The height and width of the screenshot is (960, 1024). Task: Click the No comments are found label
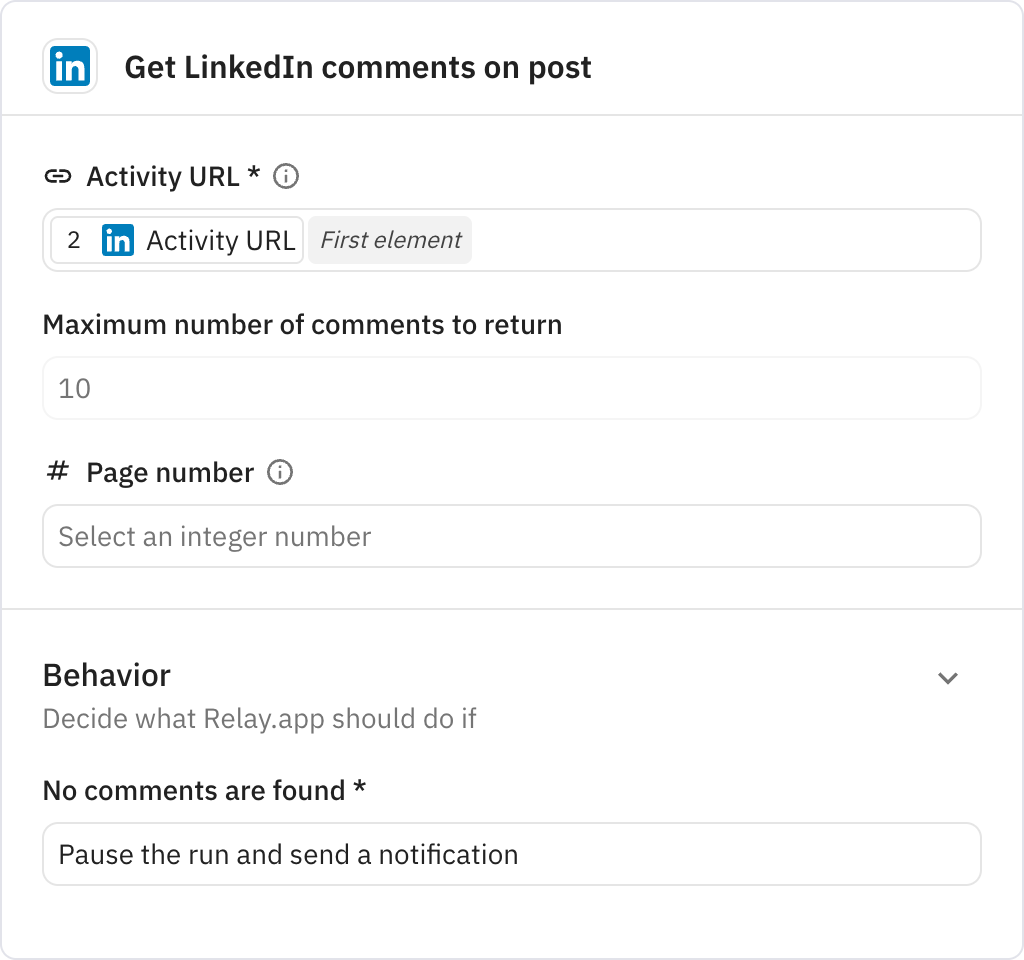point(203,790)
